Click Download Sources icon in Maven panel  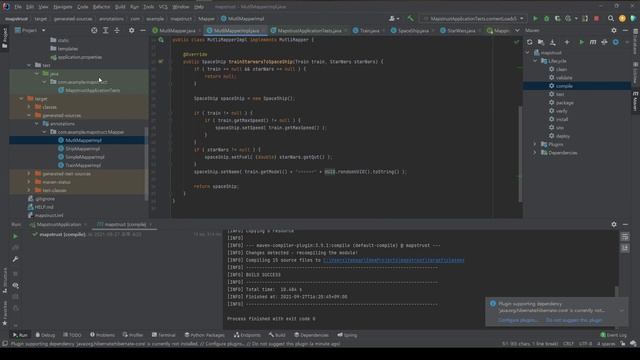(x=552, y=42)
